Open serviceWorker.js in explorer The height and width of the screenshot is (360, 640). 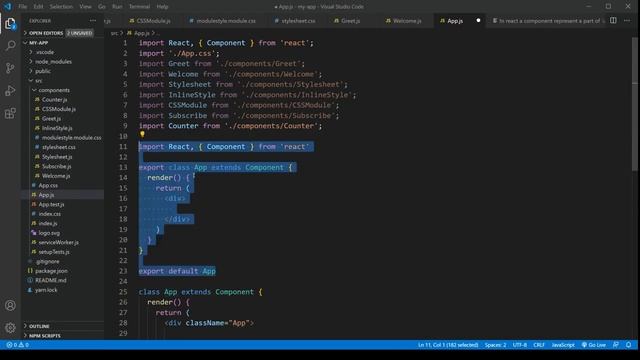click(62, 242)
